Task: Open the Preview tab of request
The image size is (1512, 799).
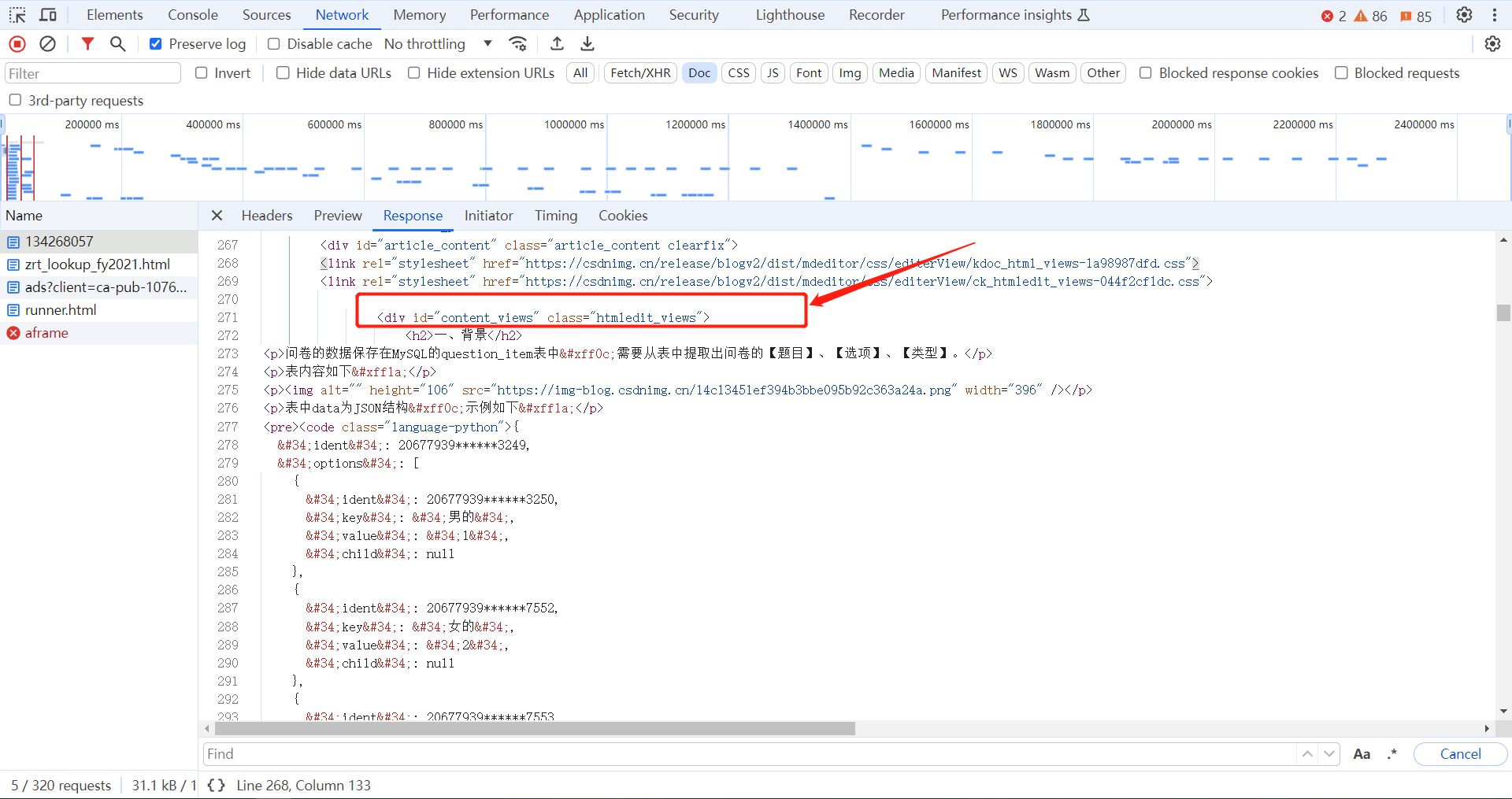Action: click(338, 216)
